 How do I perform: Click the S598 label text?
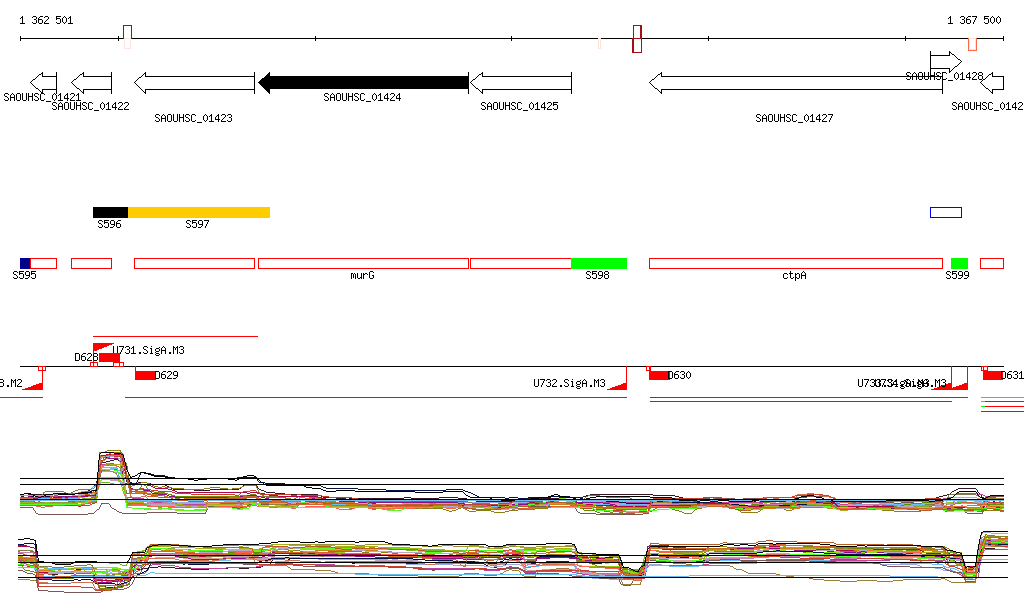[x=598, y=275]
